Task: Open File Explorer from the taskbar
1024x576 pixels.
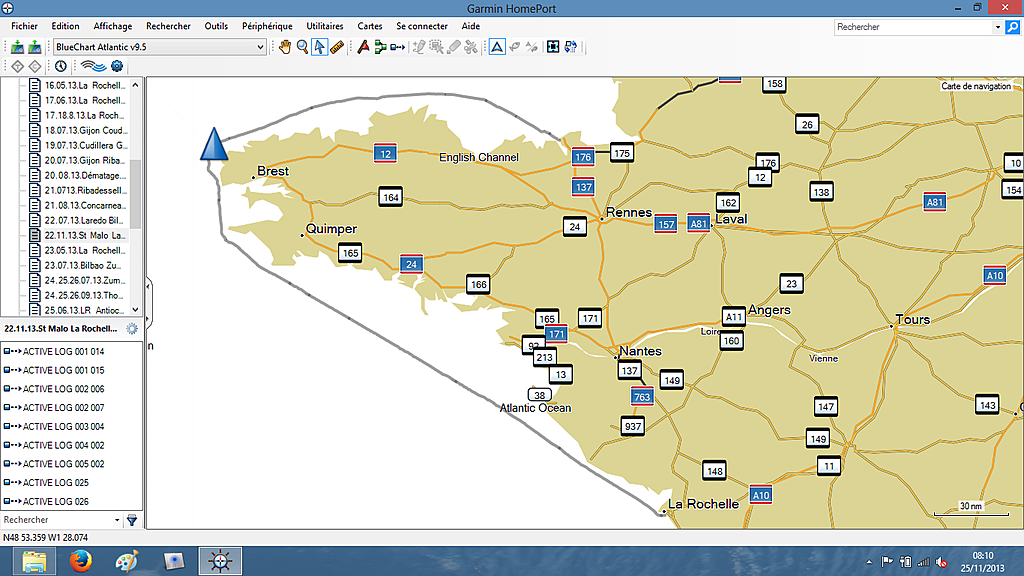Action: click(x=34, y=561)
